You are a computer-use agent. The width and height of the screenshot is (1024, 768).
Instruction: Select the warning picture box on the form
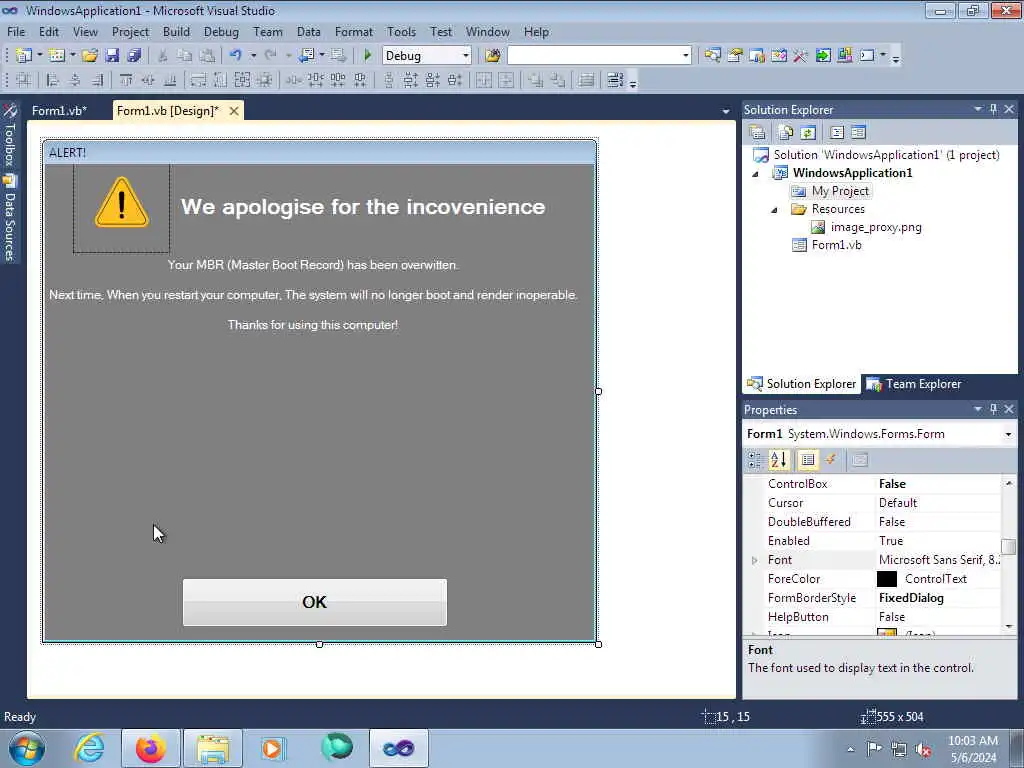121,208
